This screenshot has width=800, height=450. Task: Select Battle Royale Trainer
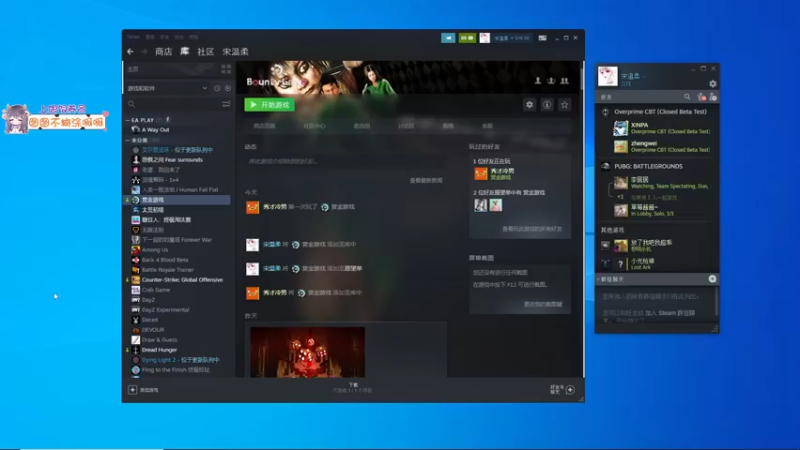[167, 269]
